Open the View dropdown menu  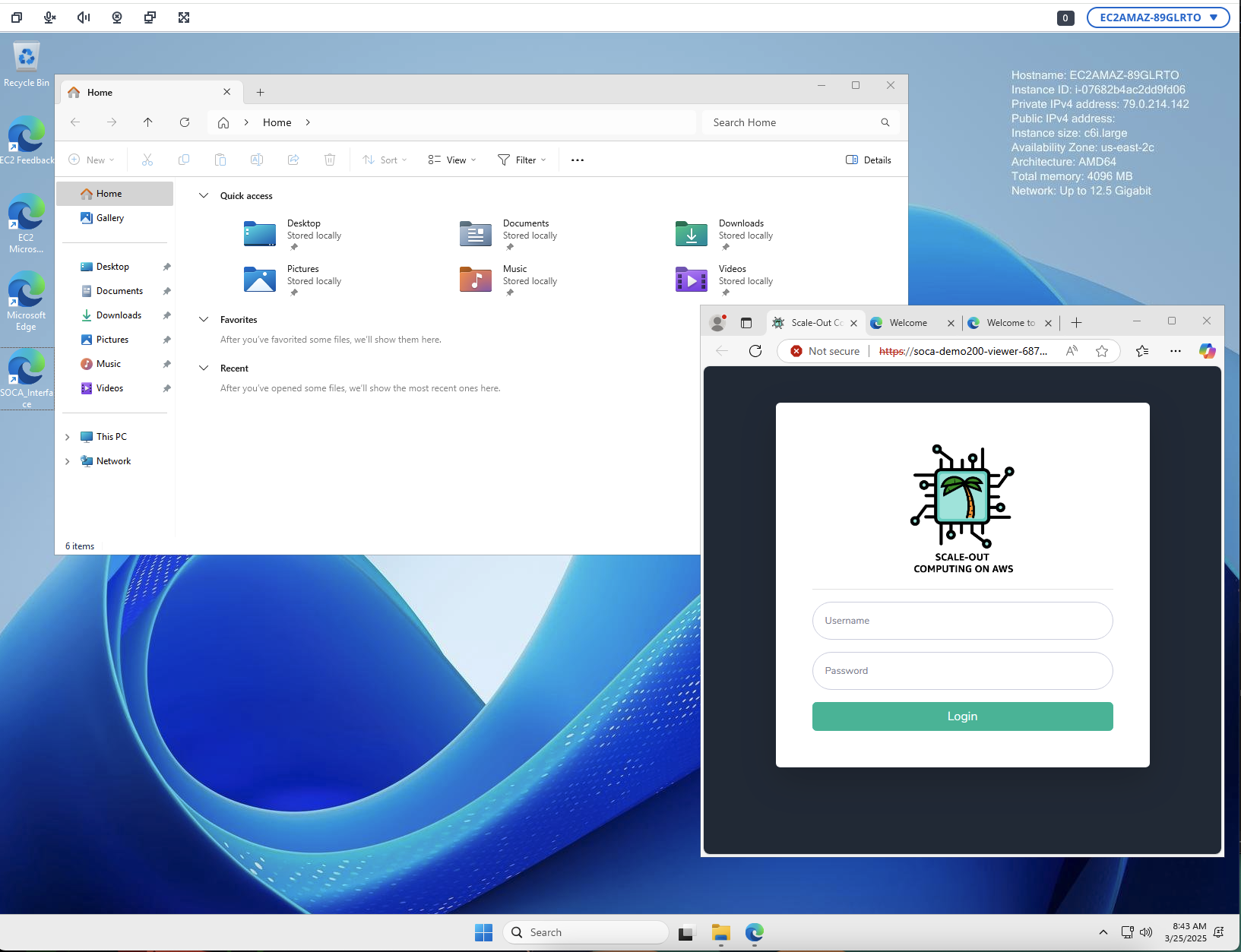click(452, 160)
